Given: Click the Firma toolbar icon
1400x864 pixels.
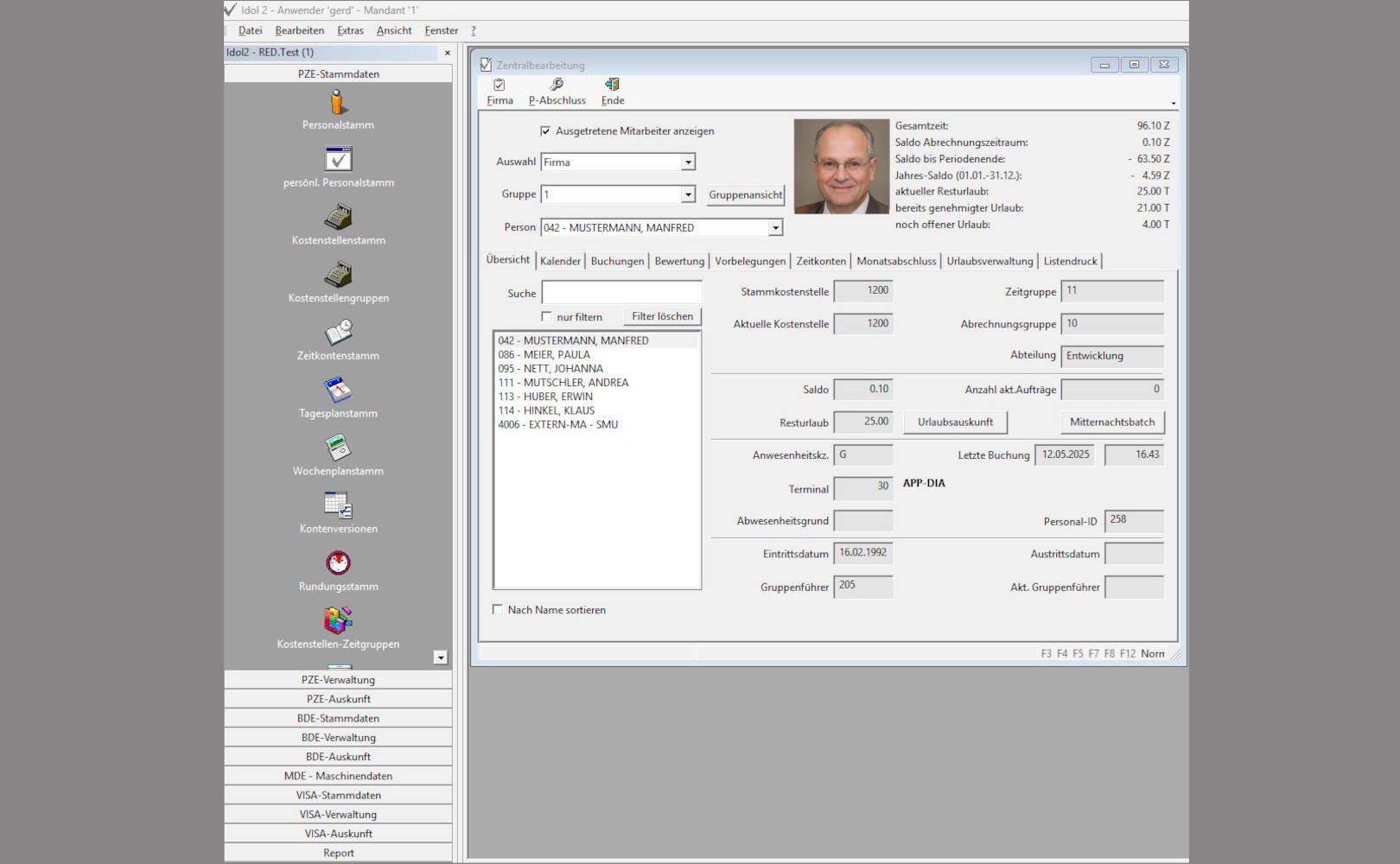Looking at the screenshot, I should [500, 86].
